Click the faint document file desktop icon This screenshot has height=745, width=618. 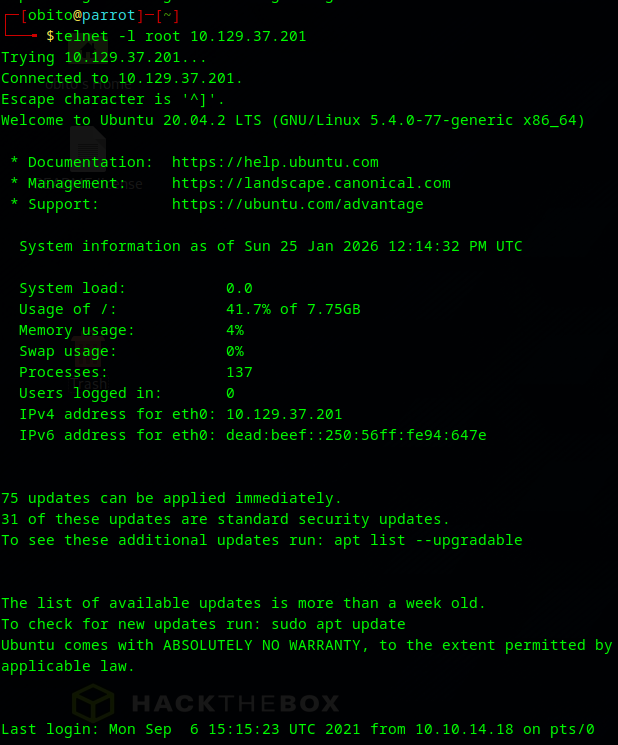88,150
